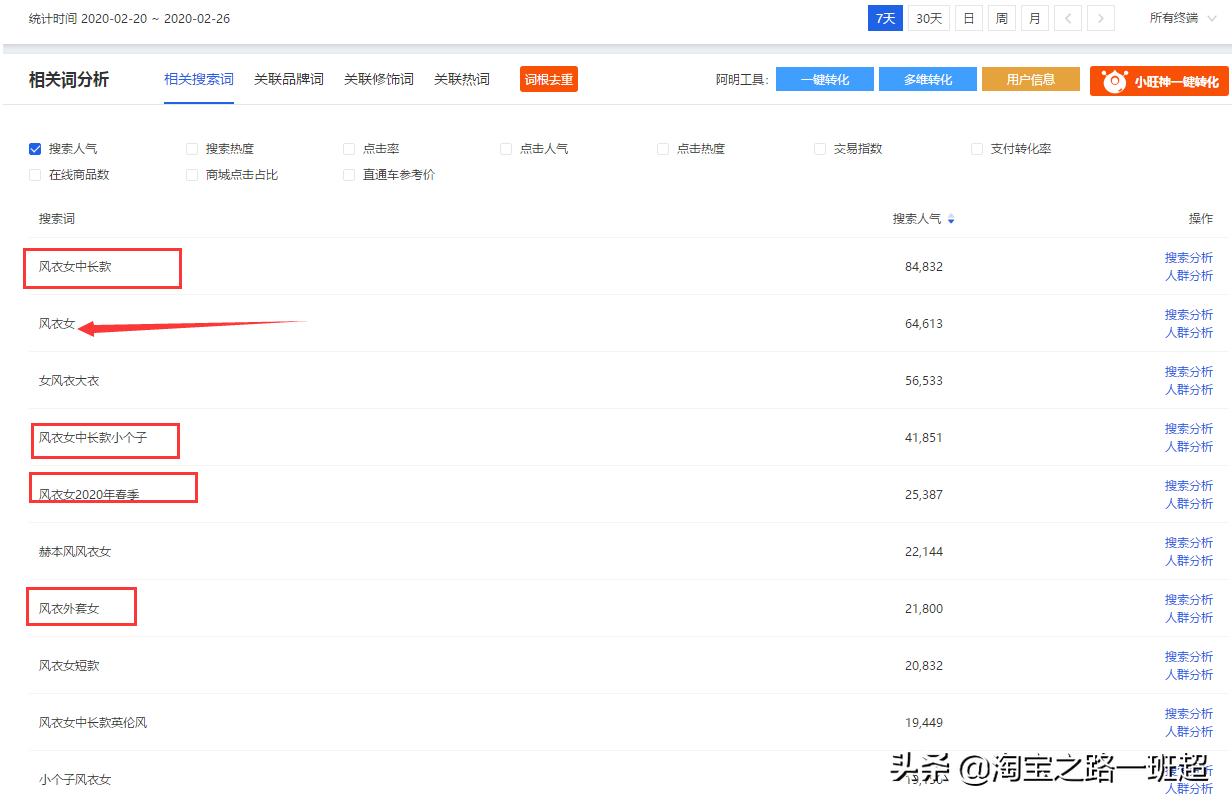Open the 多维转化 tool
This screenshot has height=807, width=1232.
[x=928, y=79]
